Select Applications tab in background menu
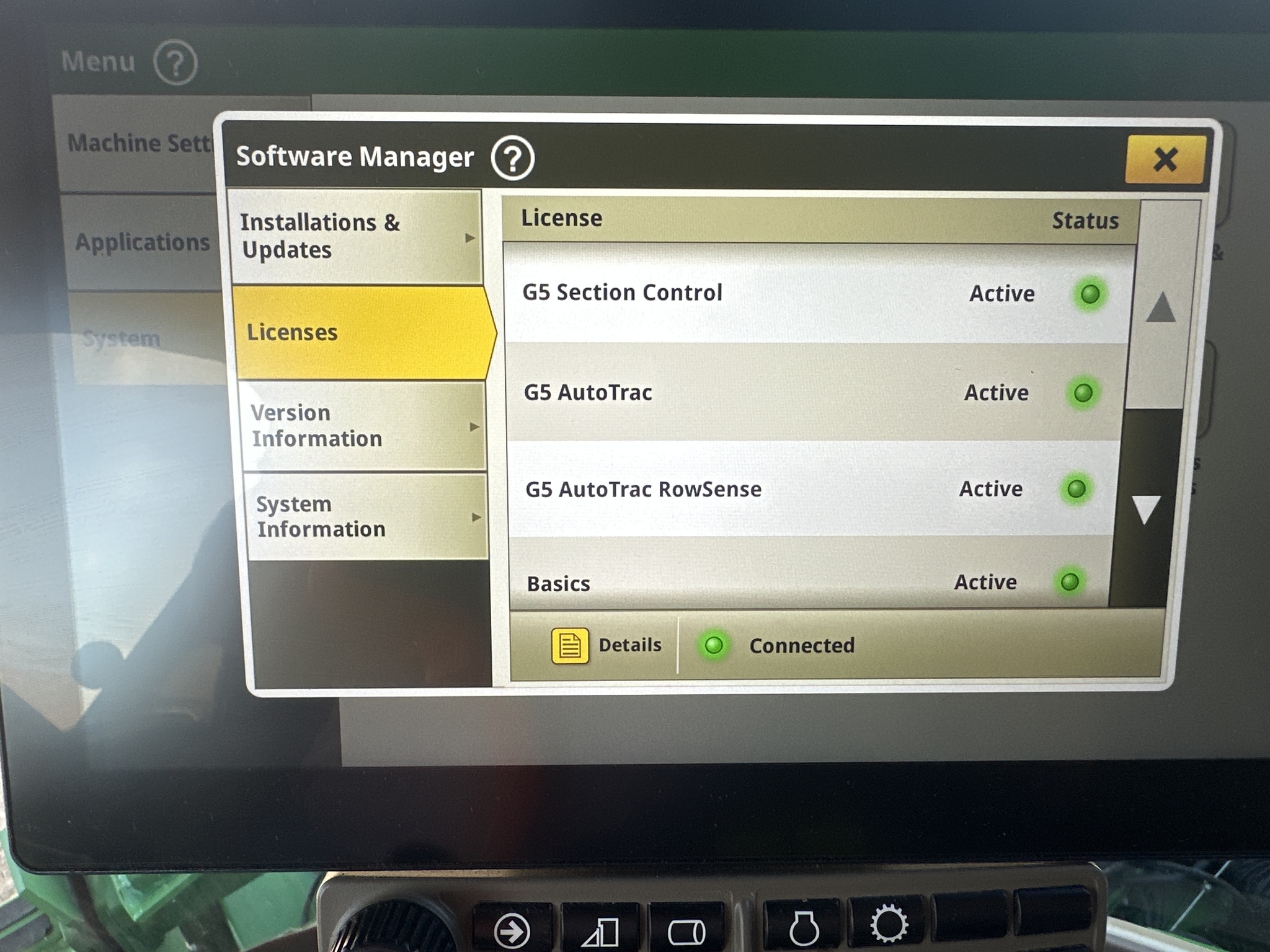 coord(143,242)
